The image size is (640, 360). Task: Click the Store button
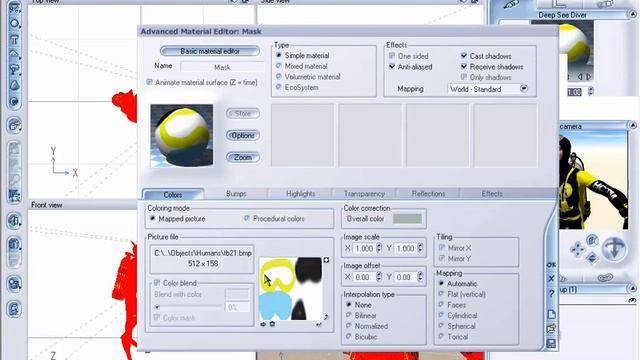point(243,113)
